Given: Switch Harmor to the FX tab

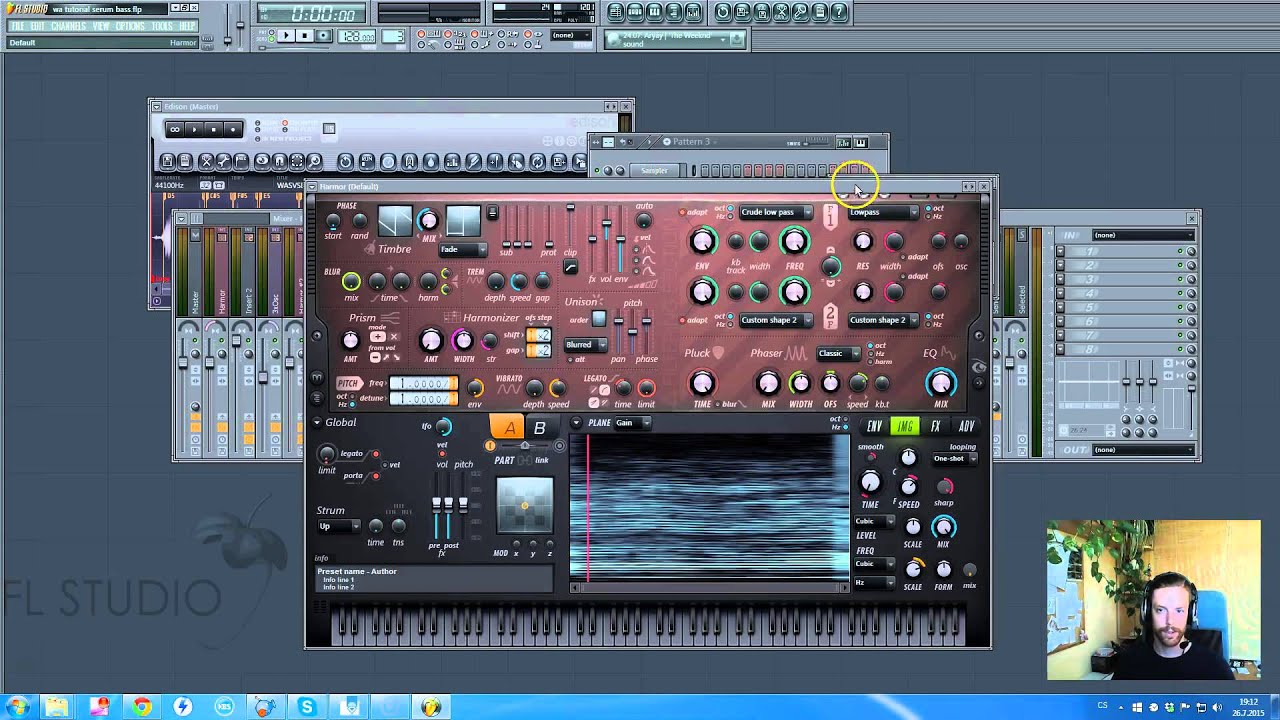Looking at the screenshot, I should point(936,426).
